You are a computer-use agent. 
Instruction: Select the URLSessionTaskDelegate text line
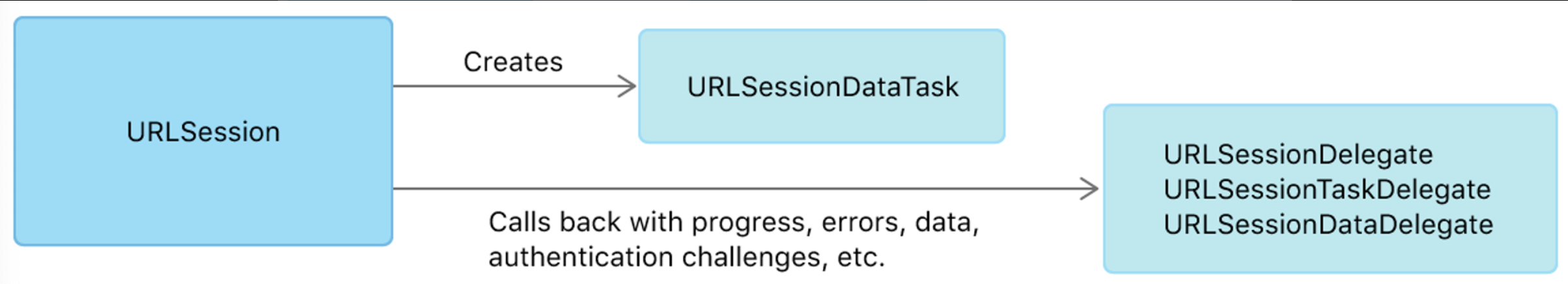(1327, 190)
